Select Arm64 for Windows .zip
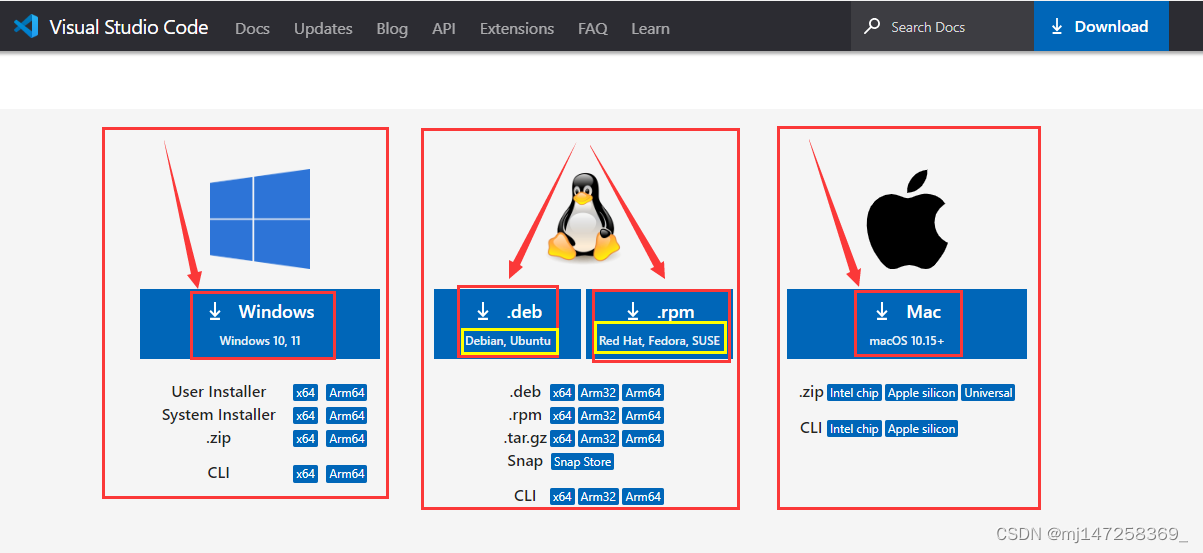Image resolution: width=1203 pixels, height=553 pixels. [x=347, y=438]
